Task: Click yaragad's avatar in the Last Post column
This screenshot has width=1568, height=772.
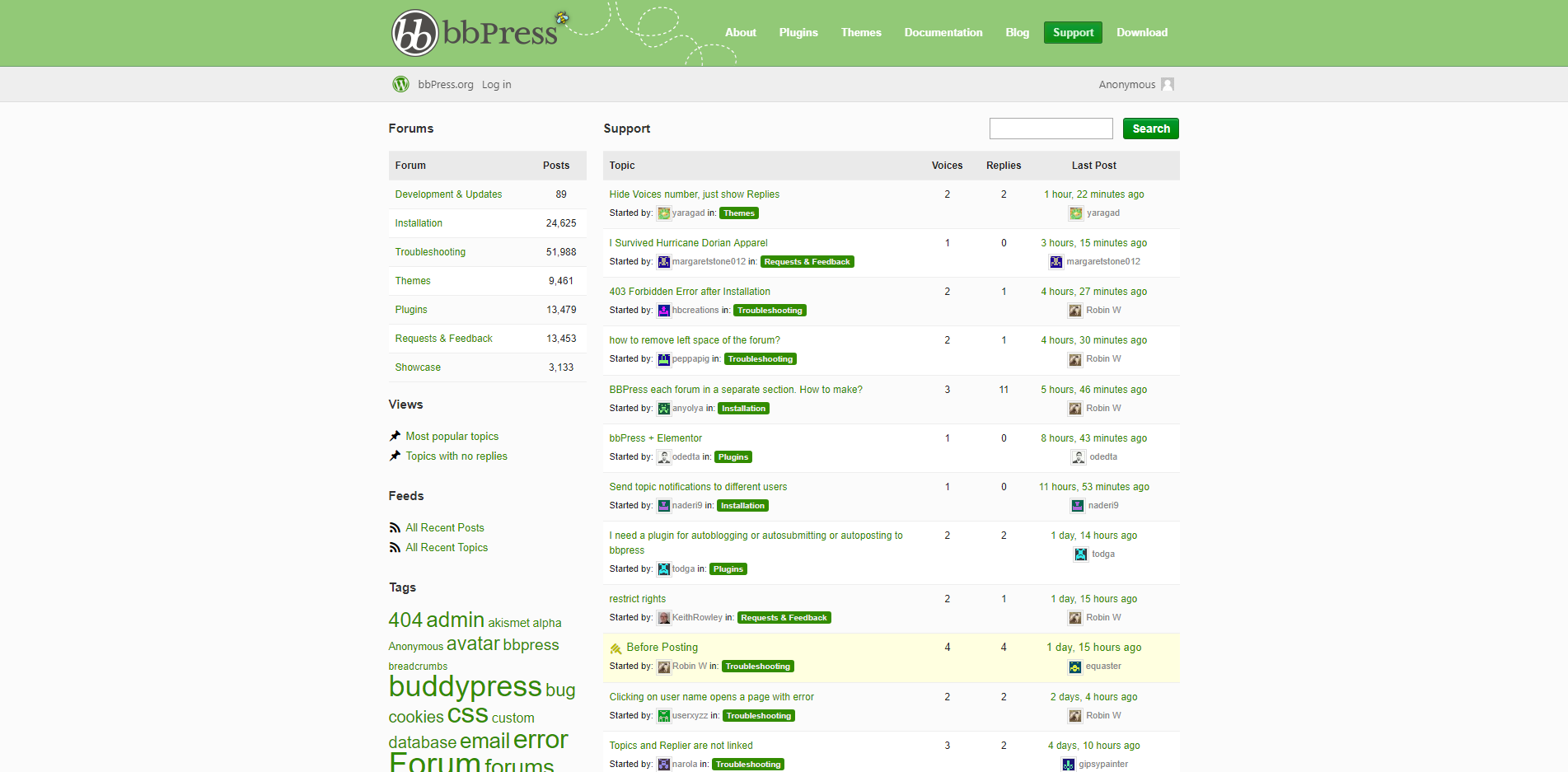Action: 1076,213
